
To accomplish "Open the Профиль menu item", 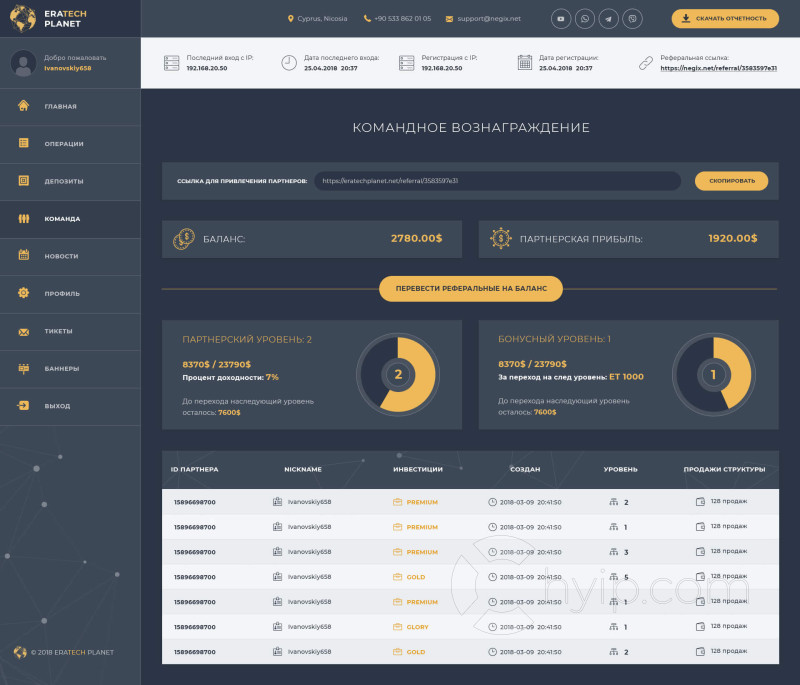I will [70, 294].
